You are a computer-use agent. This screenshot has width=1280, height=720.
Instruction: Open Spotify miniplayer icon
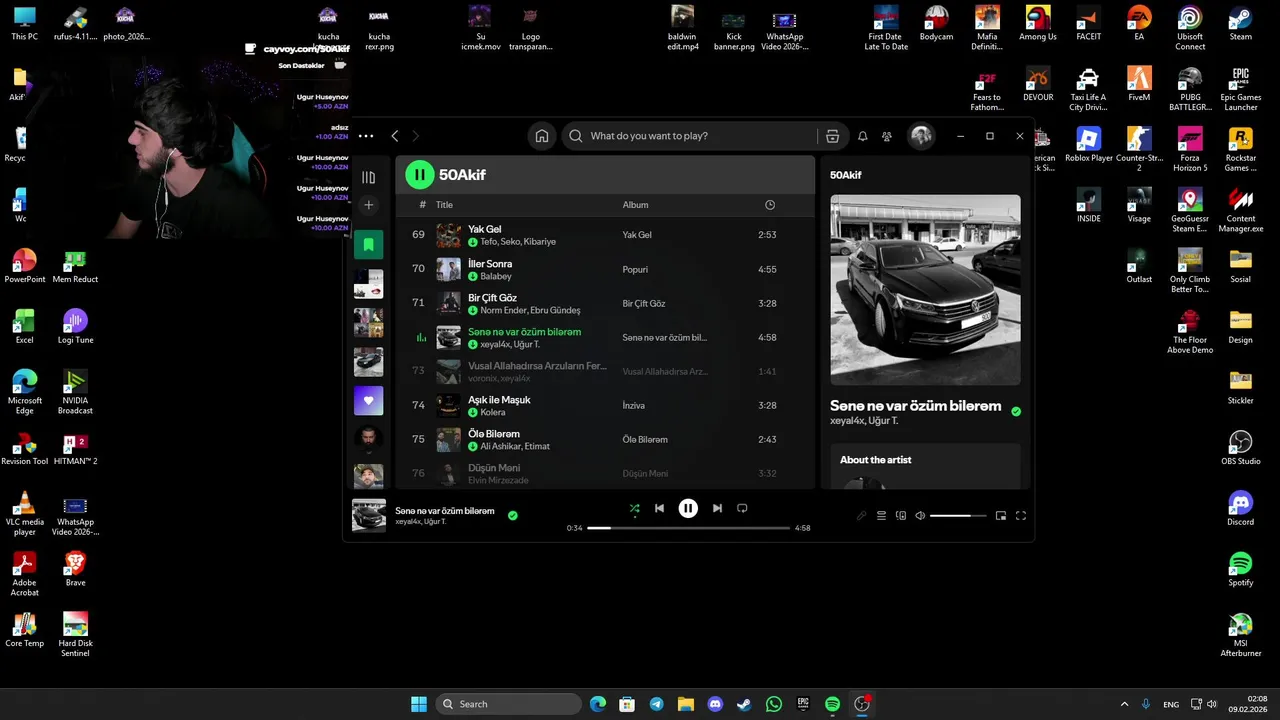(x=1001, y=516)
